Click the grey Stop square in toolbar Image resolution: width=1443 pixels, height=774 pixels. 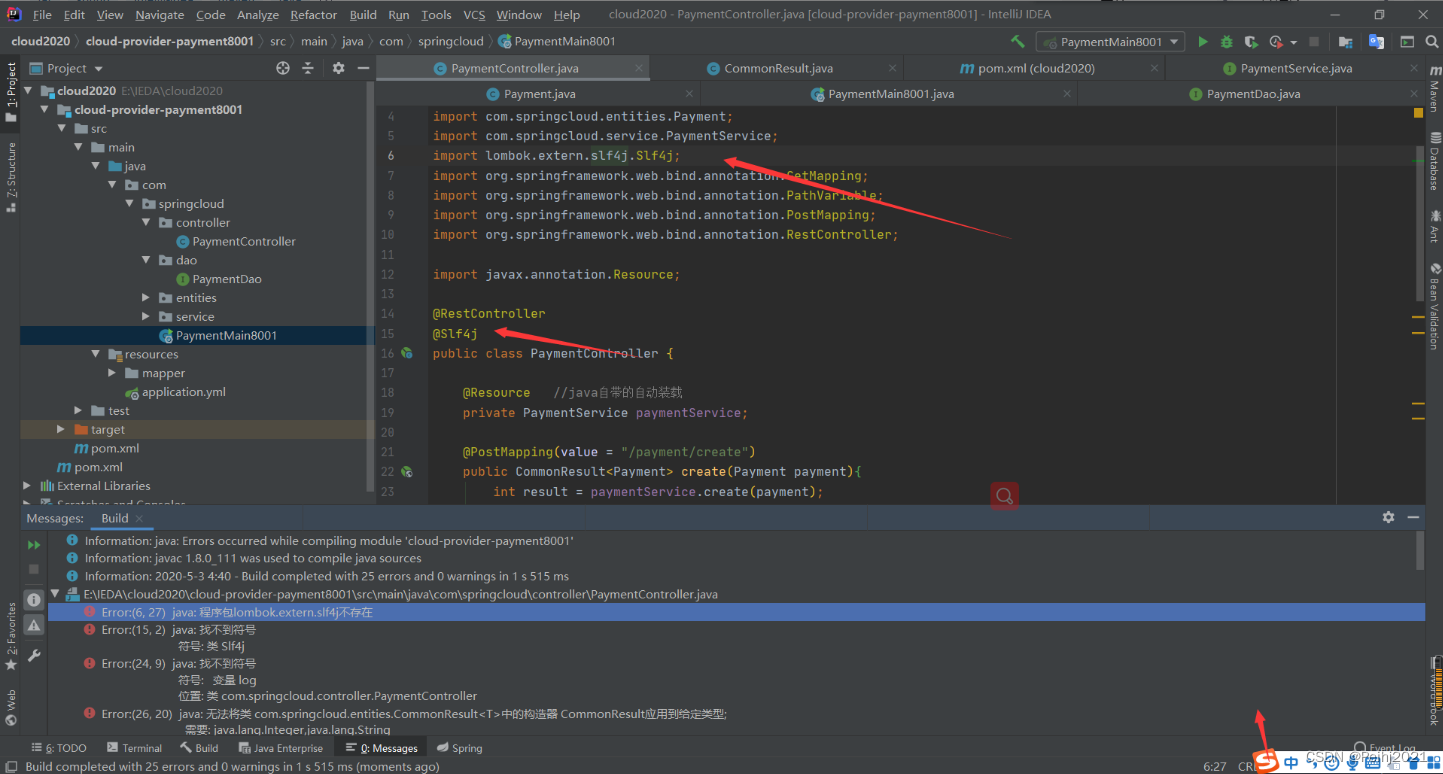pyautogui.click(x=1312, y=42)
